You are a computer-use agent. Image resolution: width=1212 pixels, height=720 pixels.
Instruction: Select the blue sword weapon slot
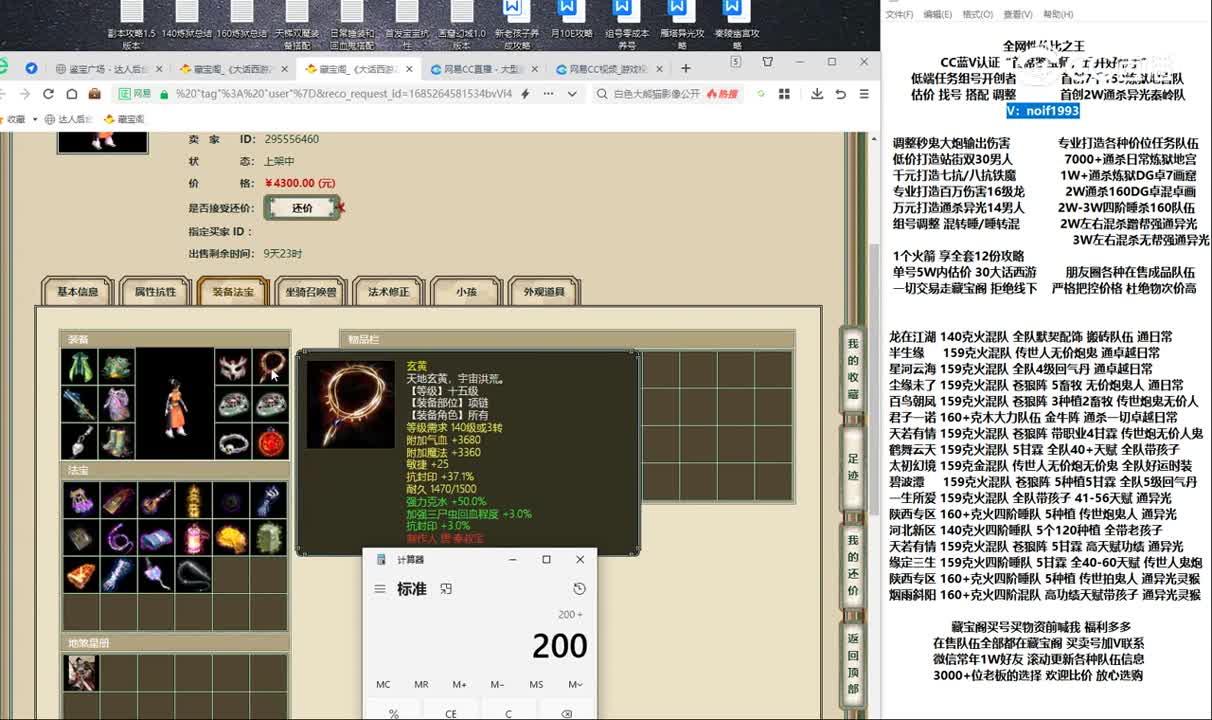pos(79,403)
